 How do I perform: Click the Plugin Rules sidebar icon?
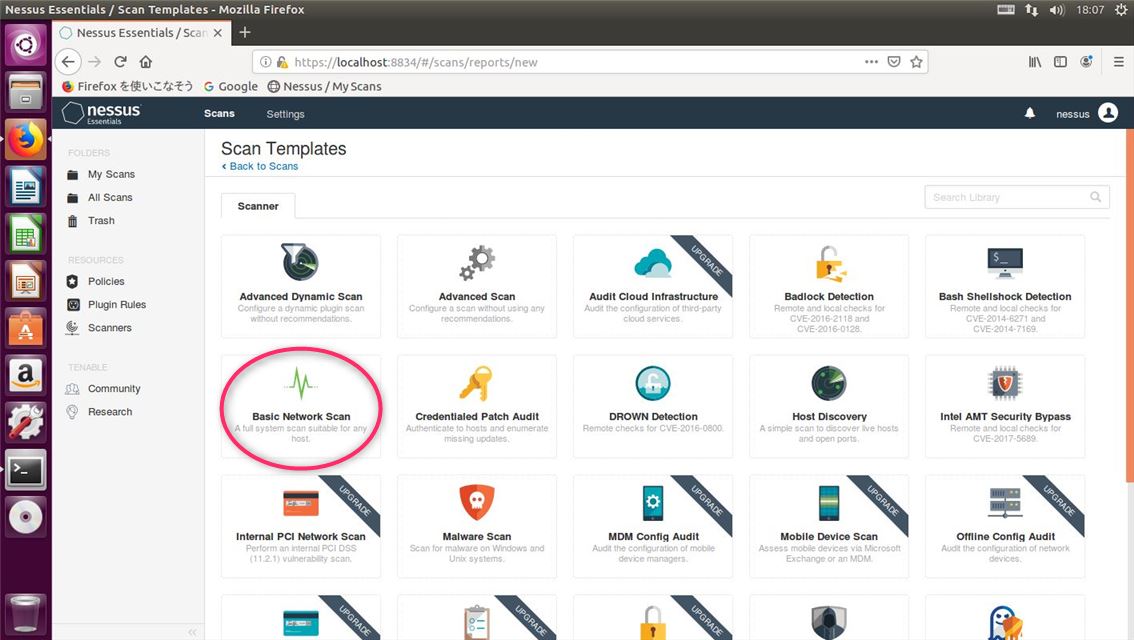point(72,304)
